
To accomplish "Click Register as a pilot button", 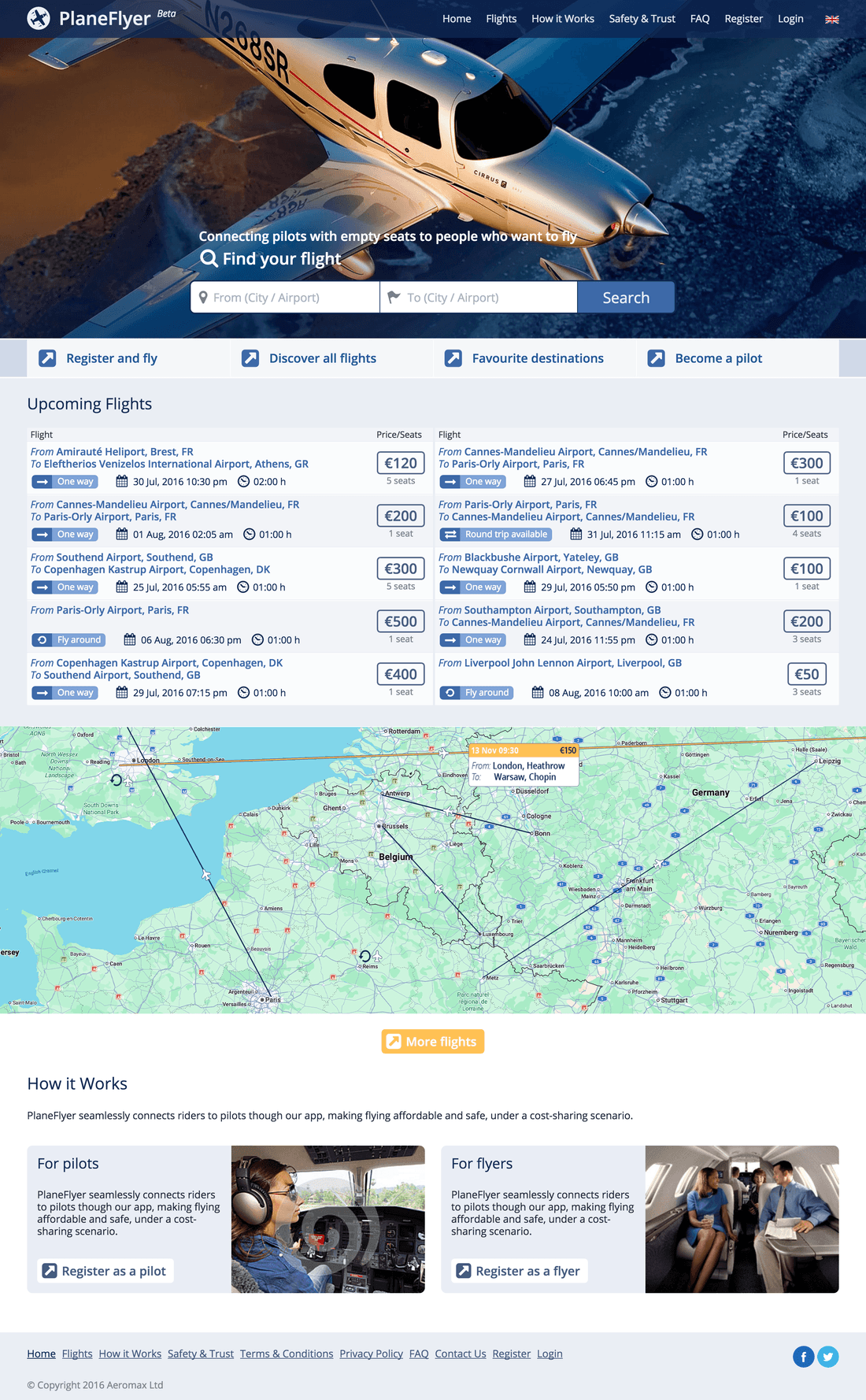I will 105,1271.
